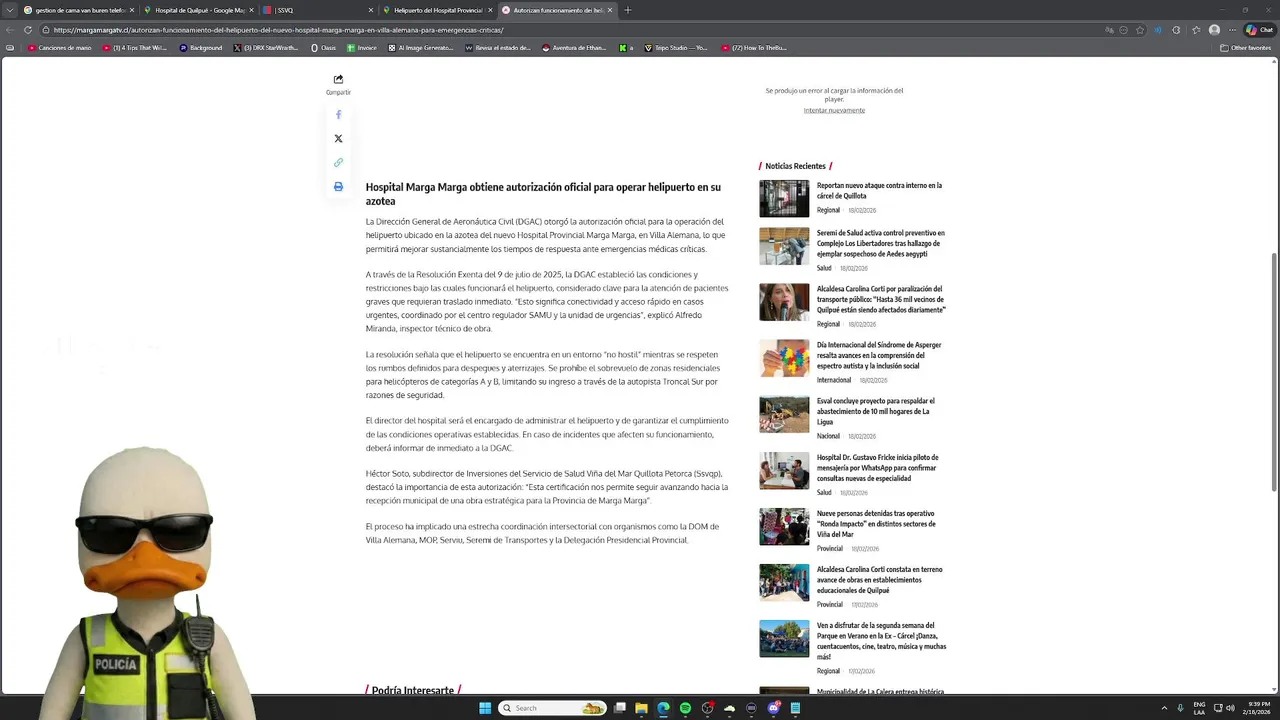Close the 'Autorizan funcionamiento' active tab

[x=611, y=10]
